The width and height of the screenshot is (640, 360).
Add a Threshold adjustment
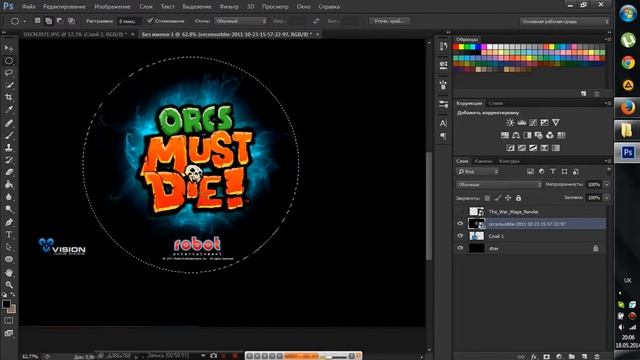pyautogui.click(x=533, y=148)
